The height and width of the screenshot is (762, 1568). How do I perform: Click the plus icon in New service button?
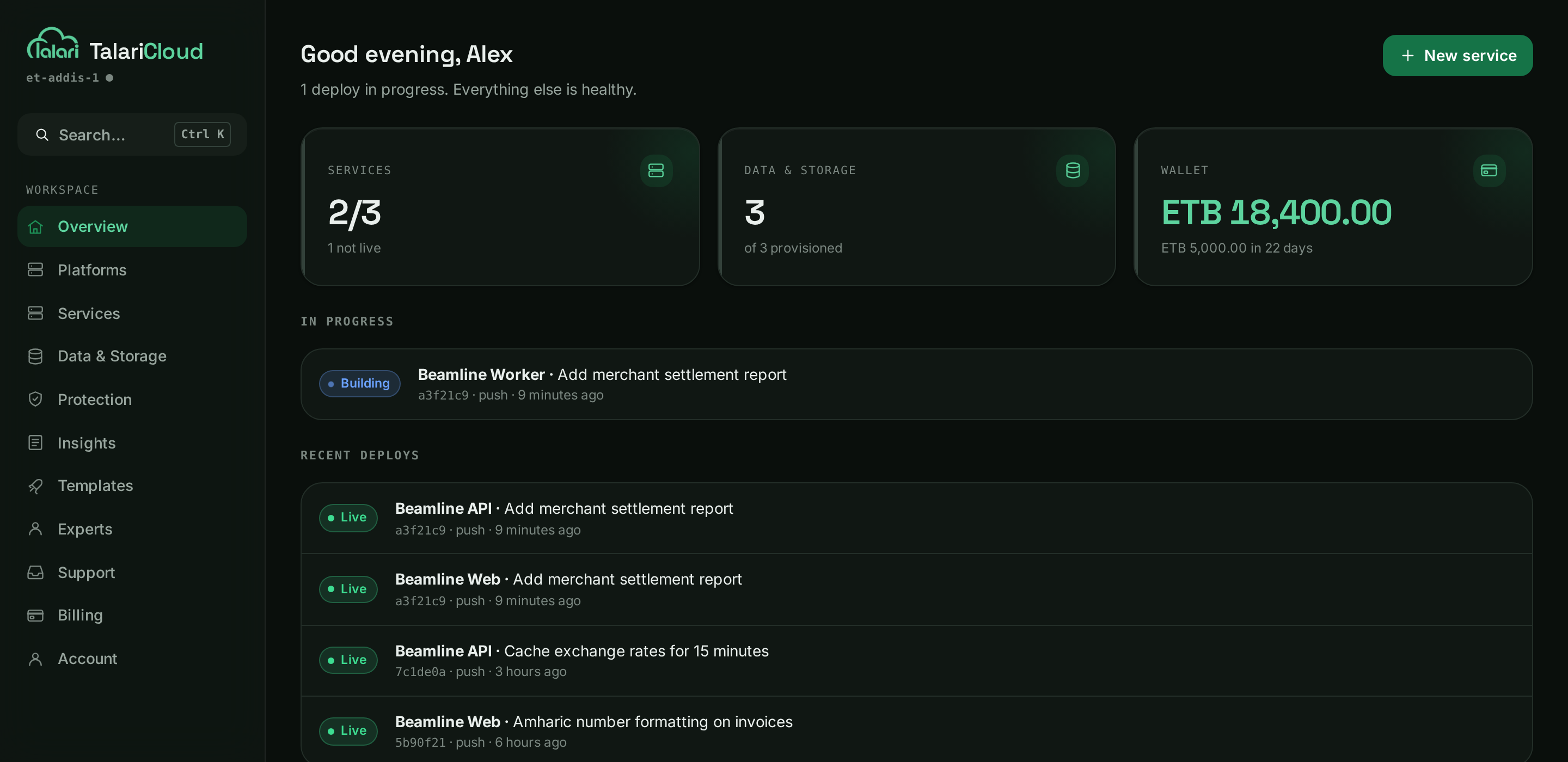click(x=1408, y=56)
